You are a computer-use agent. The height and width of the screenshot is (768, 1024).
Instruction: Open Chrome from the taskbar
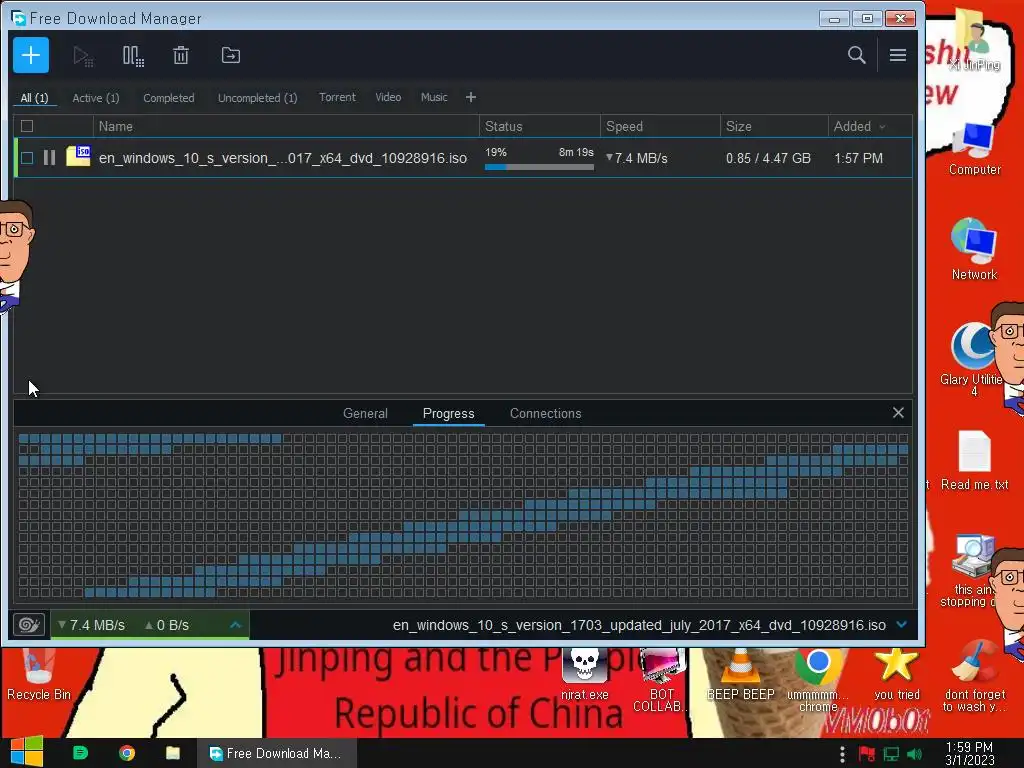tap(127, 753)
